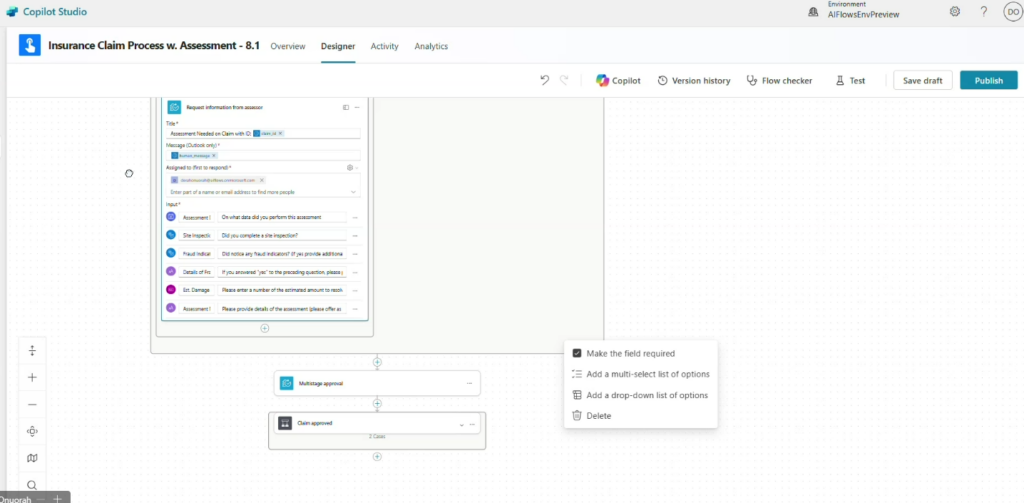Open options for Fraud Indicators input row
Viewport: 1024px width, 503px height.
pyautogui.click(x=355, y=253)
